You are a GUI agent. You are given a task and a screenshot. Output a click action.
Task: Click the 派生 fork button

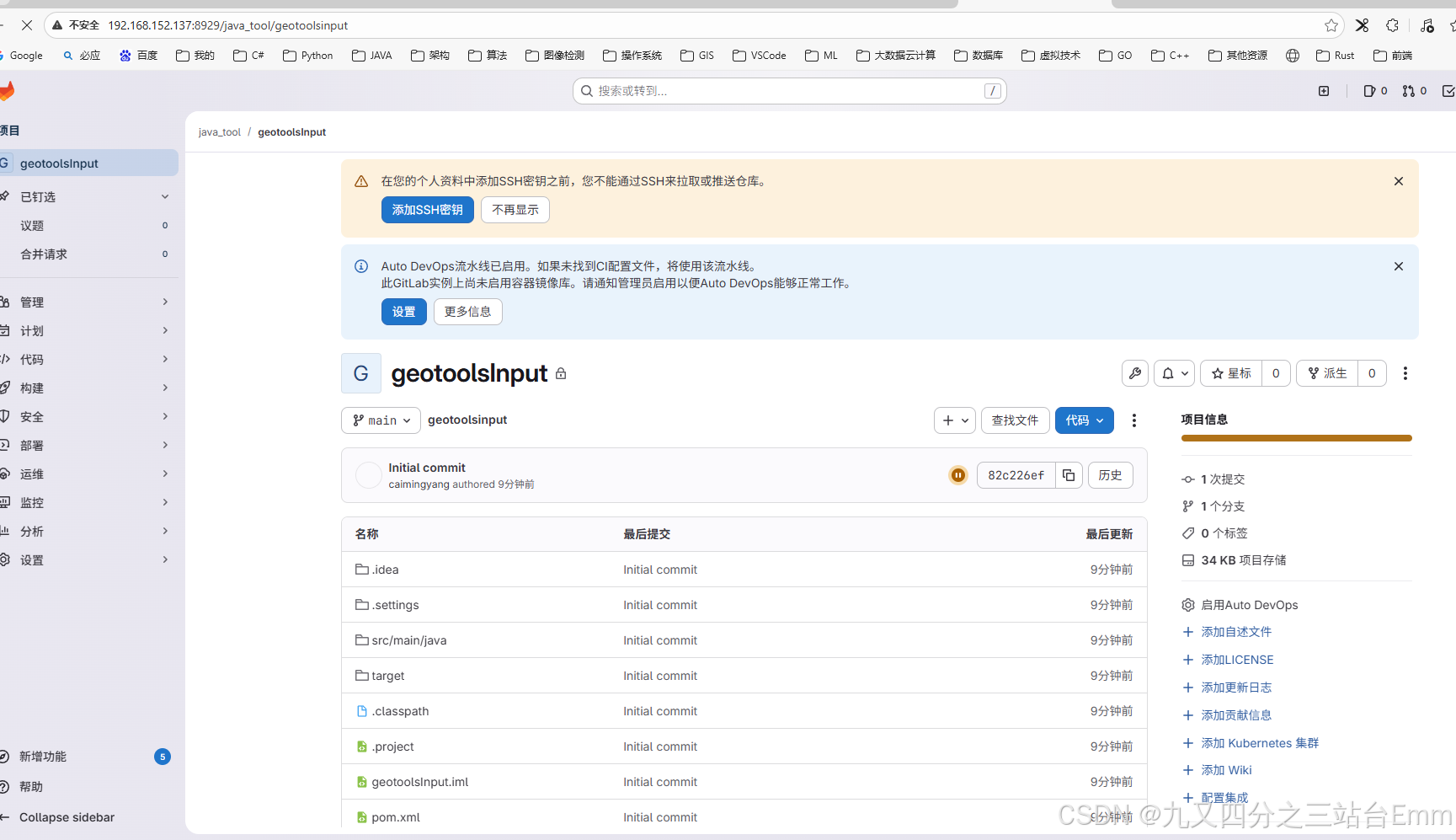pos(1327,373)
